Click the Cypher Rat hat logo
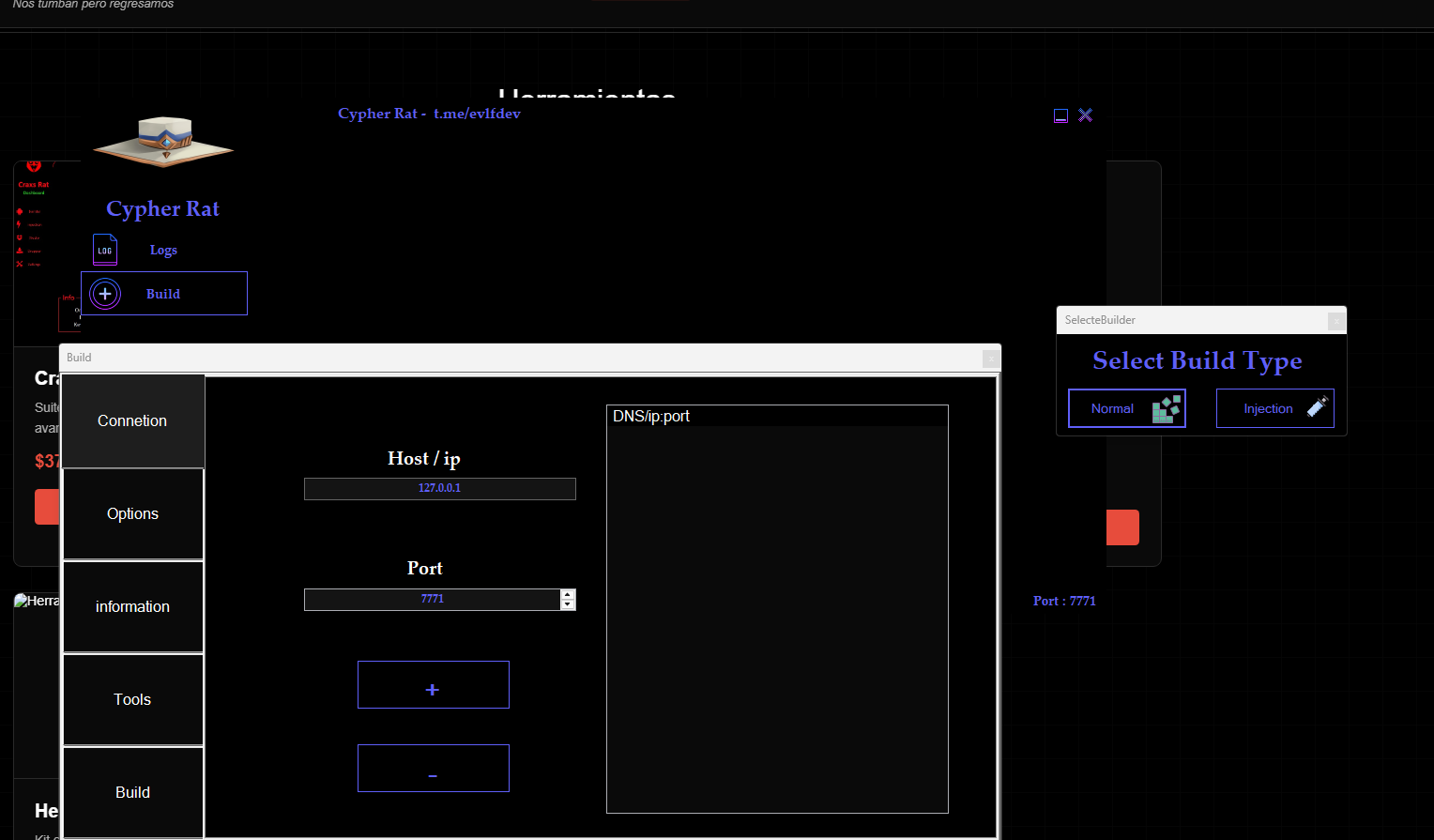Viewport: 1434px width, 840px height. tap(163, 142)
